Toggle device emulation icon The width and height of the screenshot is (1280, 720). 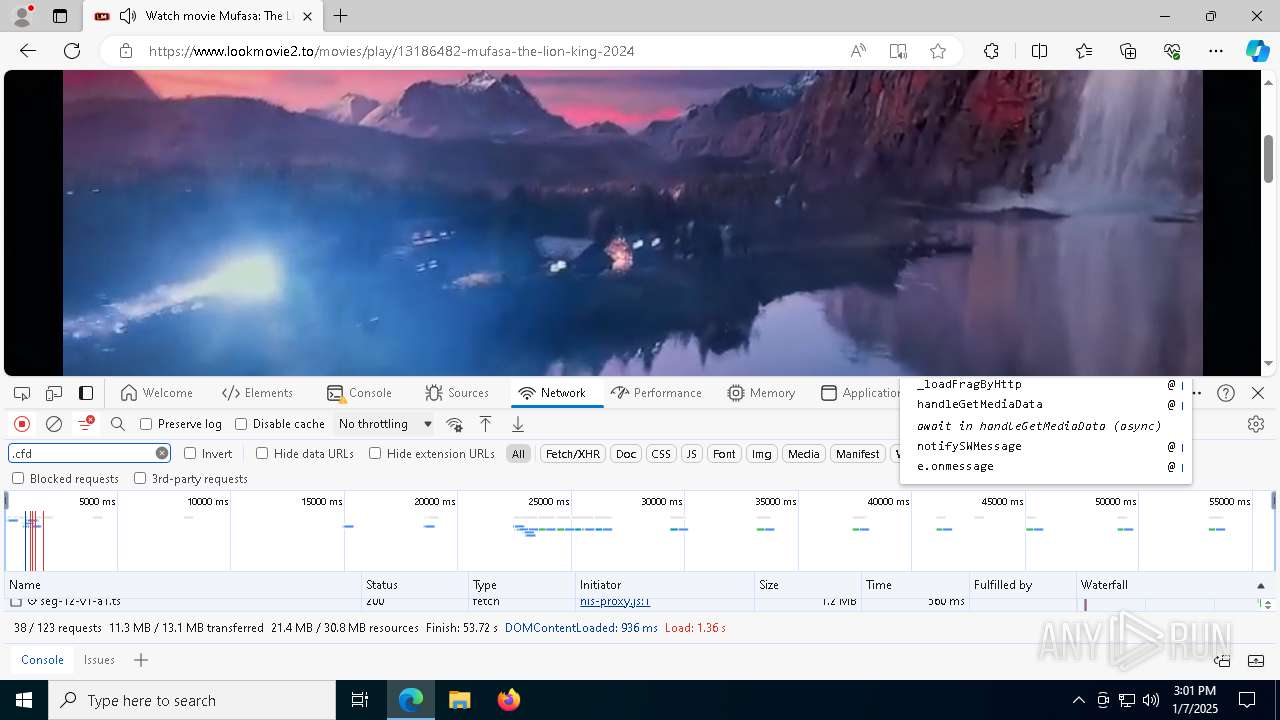(54, 393)
